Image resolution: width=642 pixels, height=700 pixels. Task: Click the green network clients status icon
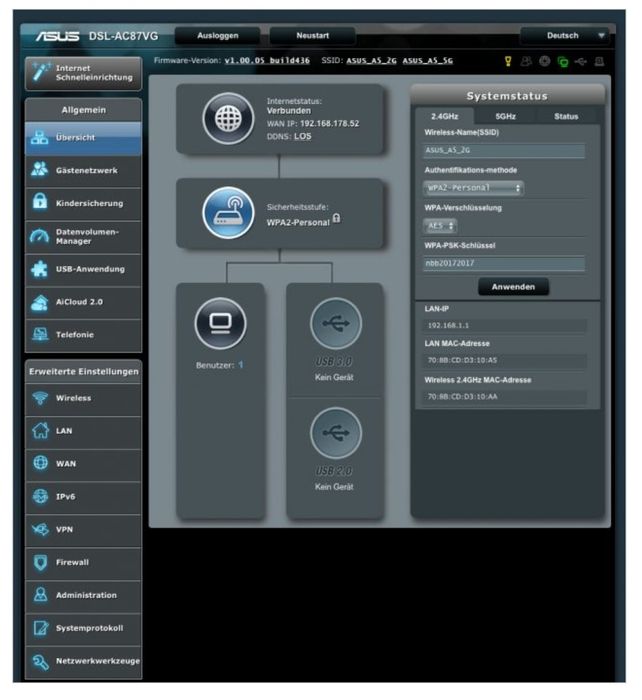click(563, 62)
